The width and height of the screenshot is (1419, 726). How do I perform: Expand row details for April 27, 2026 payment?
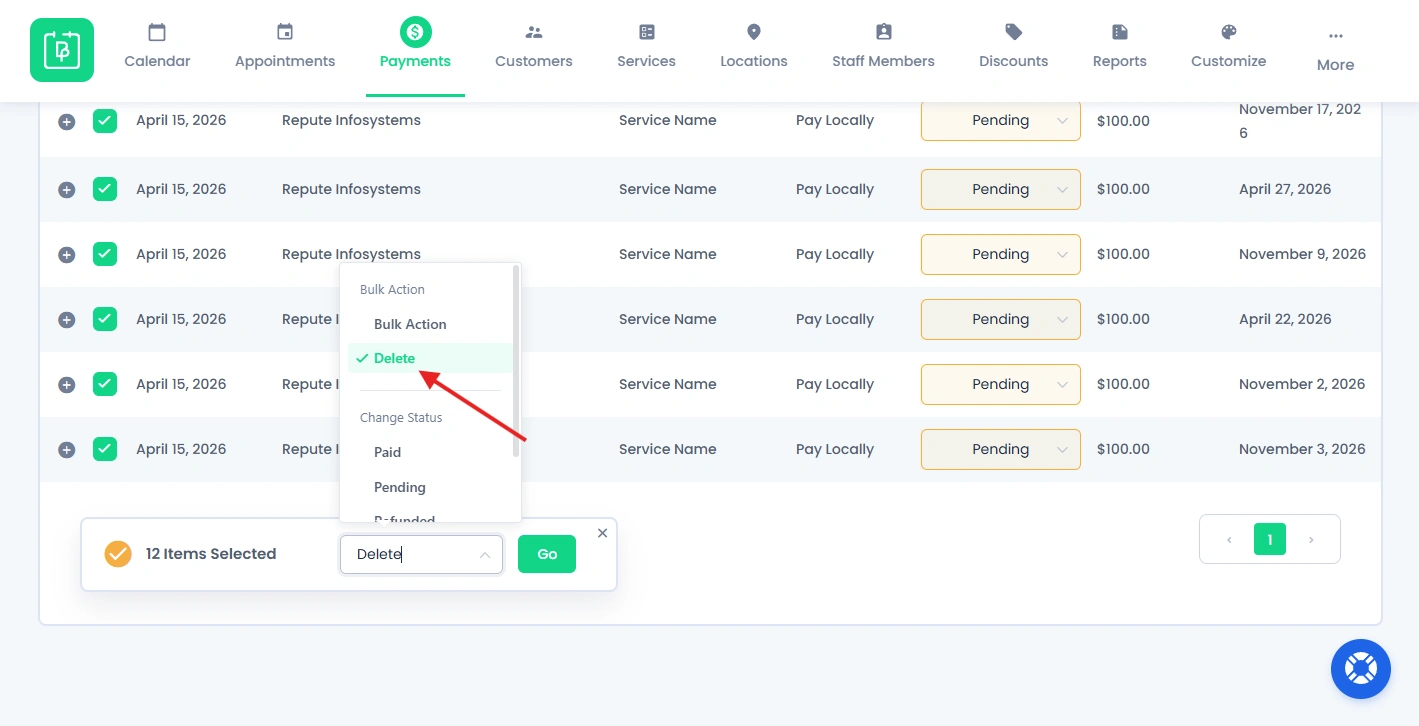click(x=67, y=190)
